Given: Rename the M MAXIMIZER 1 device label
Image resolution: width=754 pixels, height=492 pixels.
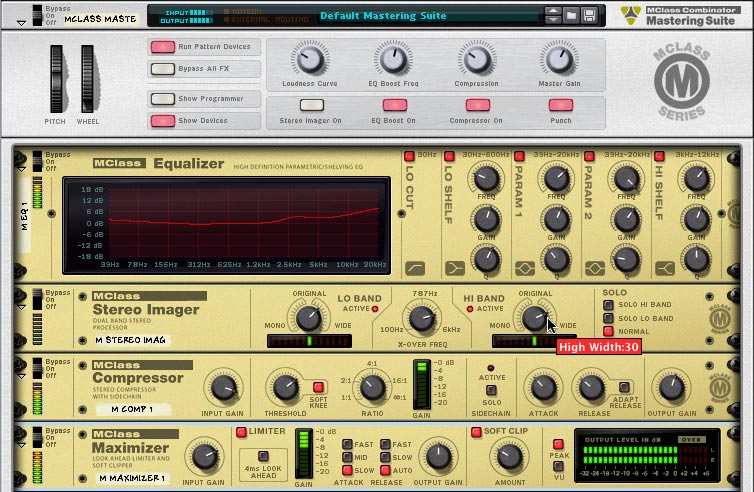Looking at the screenshot, I should [x=132, y=478].
